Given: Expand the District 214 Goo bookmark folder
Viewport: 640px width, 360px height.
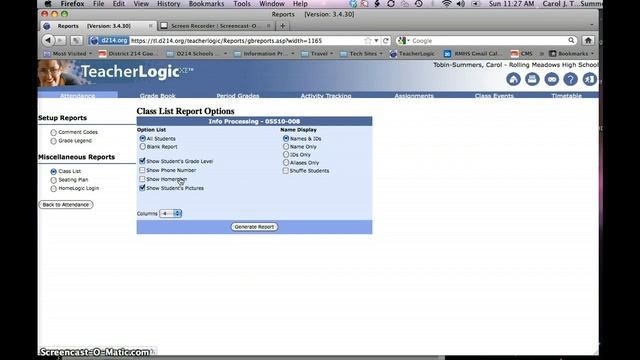Looking at the screenshot, I should pyautogui.click(x=127, y=53).
